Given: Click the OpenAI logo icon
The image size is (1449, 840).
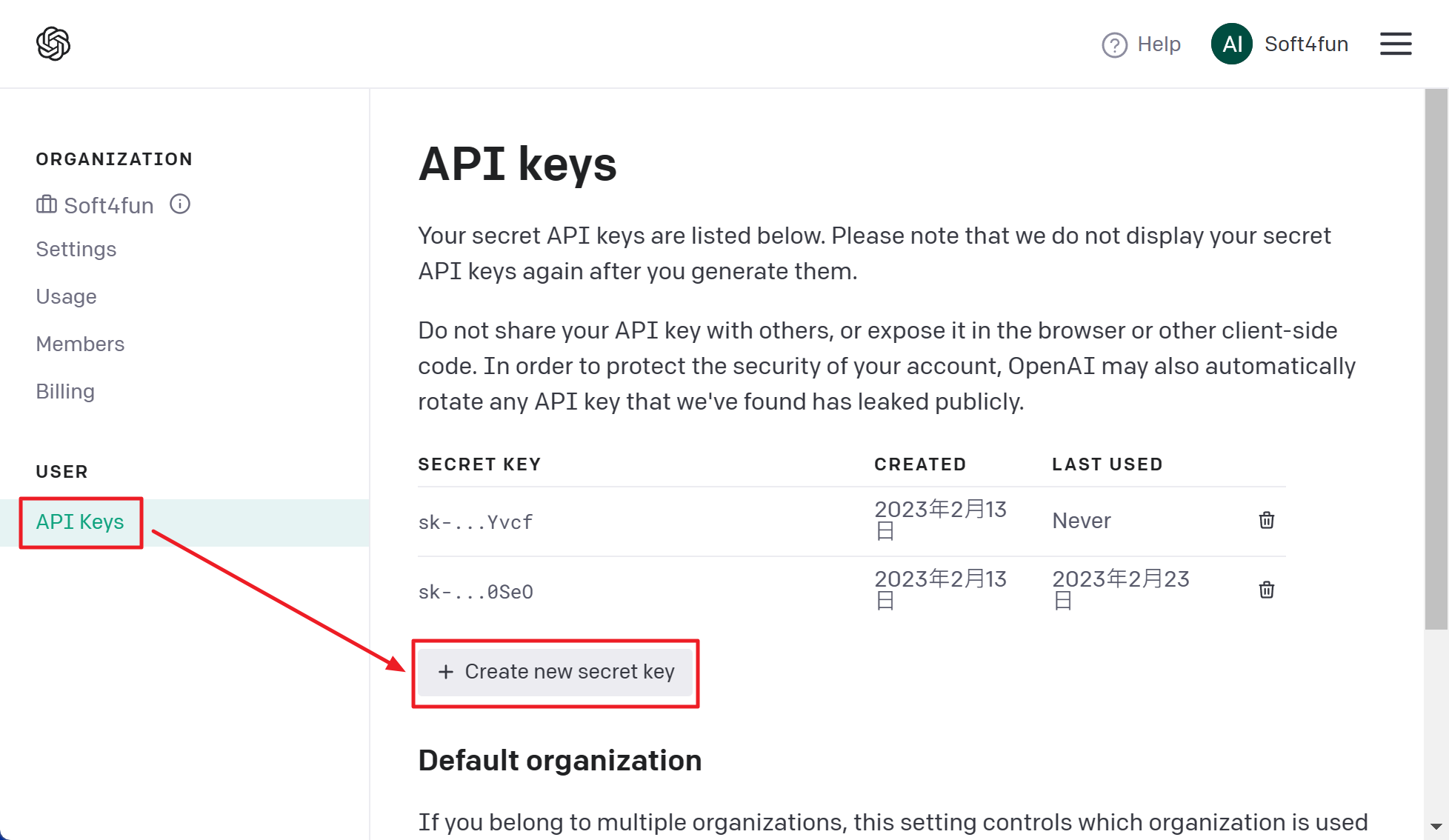Looking at the screenshot, I should click(53, 44).
